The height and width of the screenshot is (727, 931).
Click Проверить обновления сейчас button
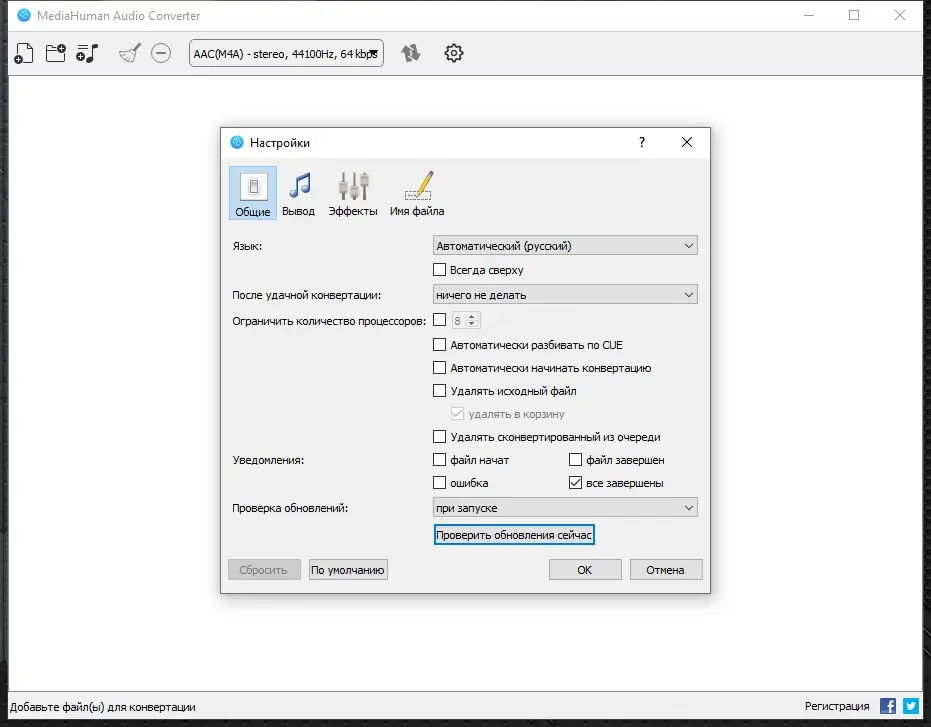click(x=514, y=535)
